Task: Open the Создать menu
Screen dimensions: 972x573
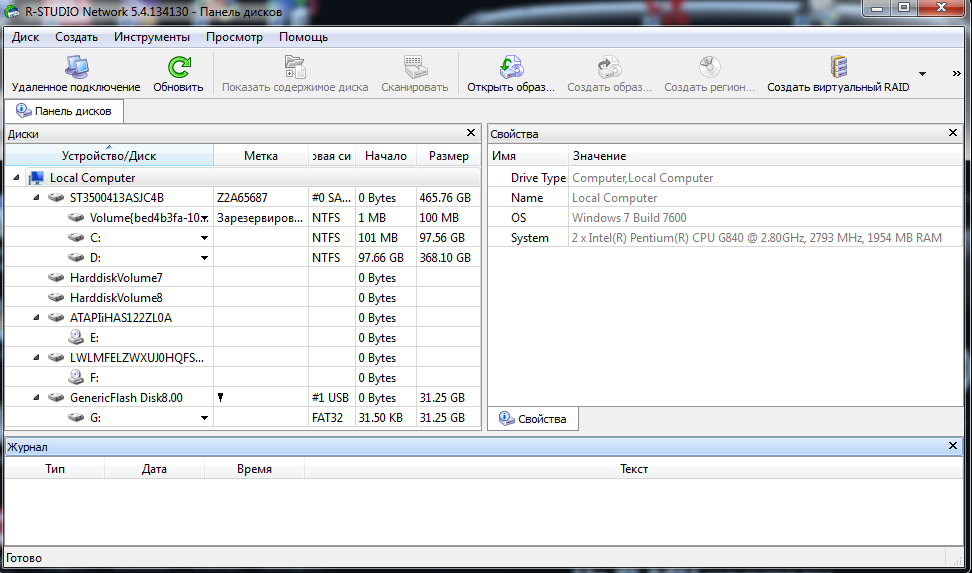Action: click(x=76, y=37)
